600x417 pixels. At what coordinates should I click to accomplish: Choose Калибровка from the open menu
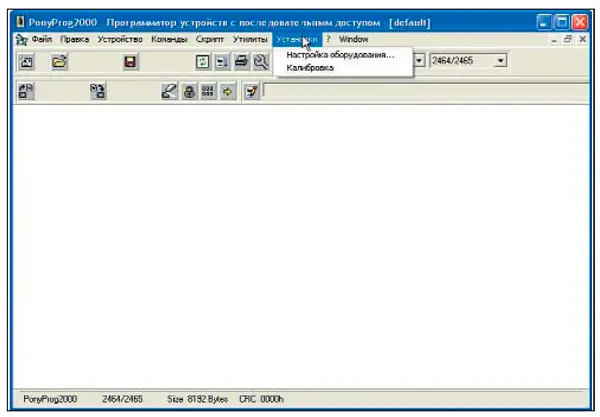point(310,68)
